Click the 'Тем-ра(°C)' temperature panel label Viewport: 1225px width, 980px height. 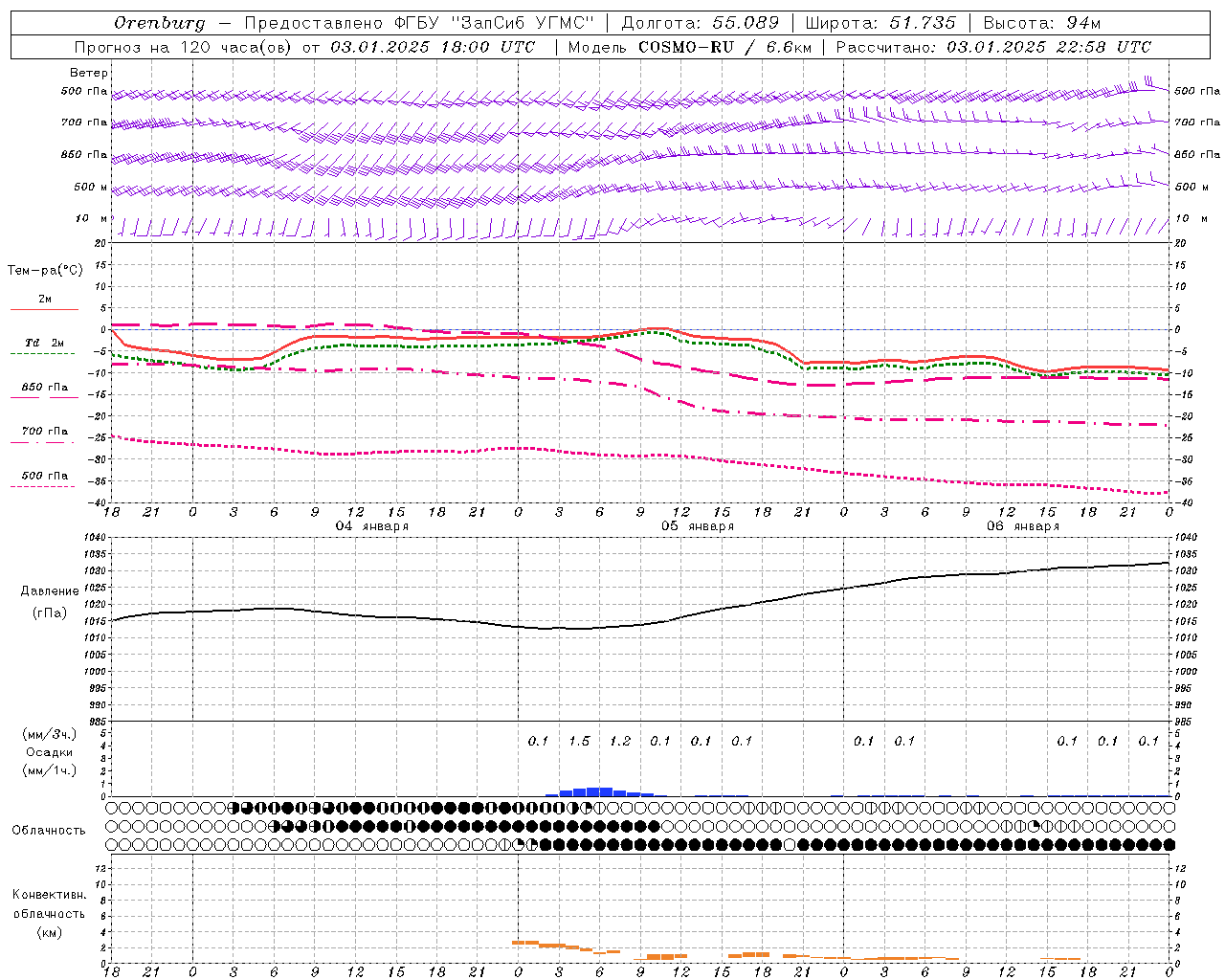click(x=45, y=270)
